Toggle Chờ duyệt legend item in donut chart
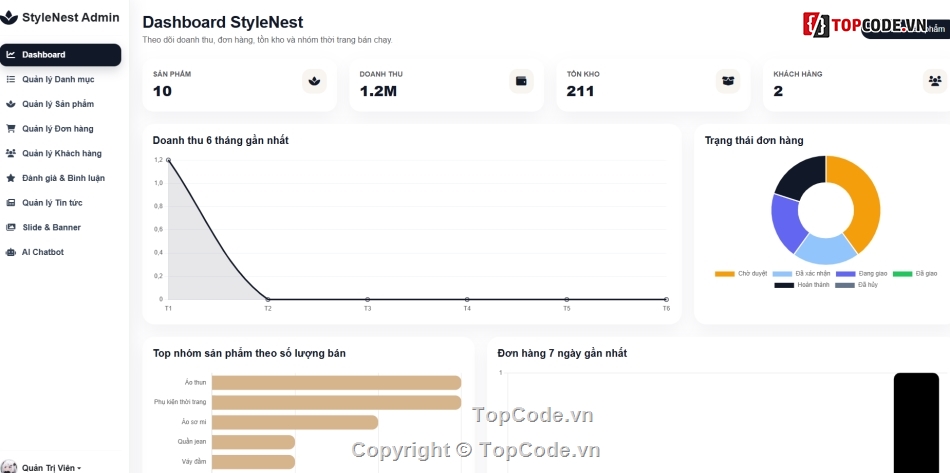The image size is (950, 473). pos(741,274)
